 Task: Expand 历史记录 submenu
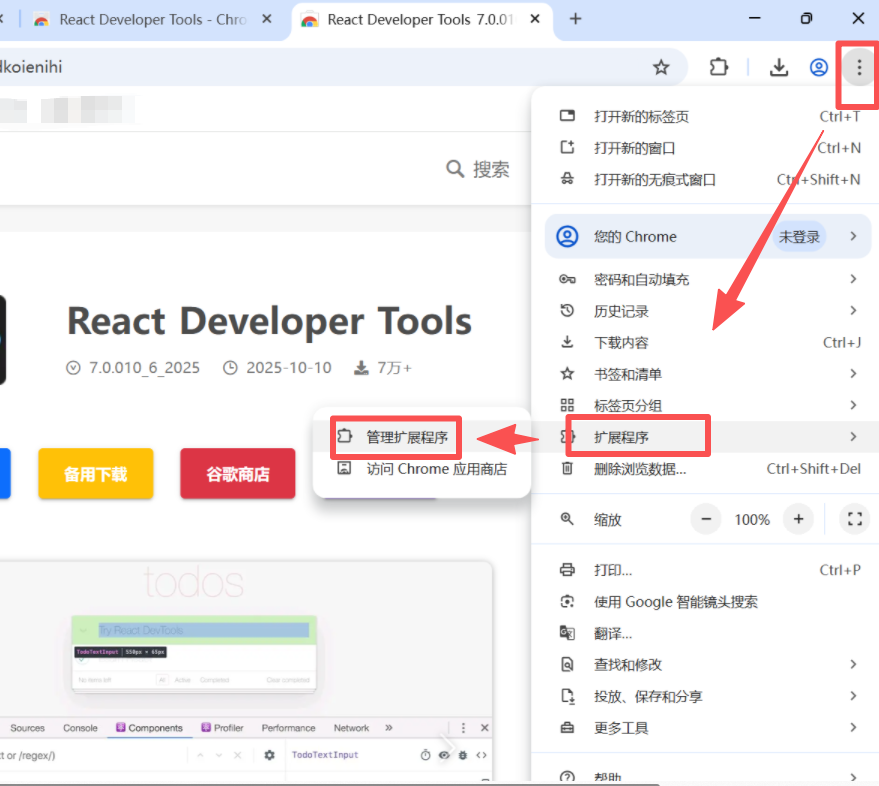tap(706, 311)
